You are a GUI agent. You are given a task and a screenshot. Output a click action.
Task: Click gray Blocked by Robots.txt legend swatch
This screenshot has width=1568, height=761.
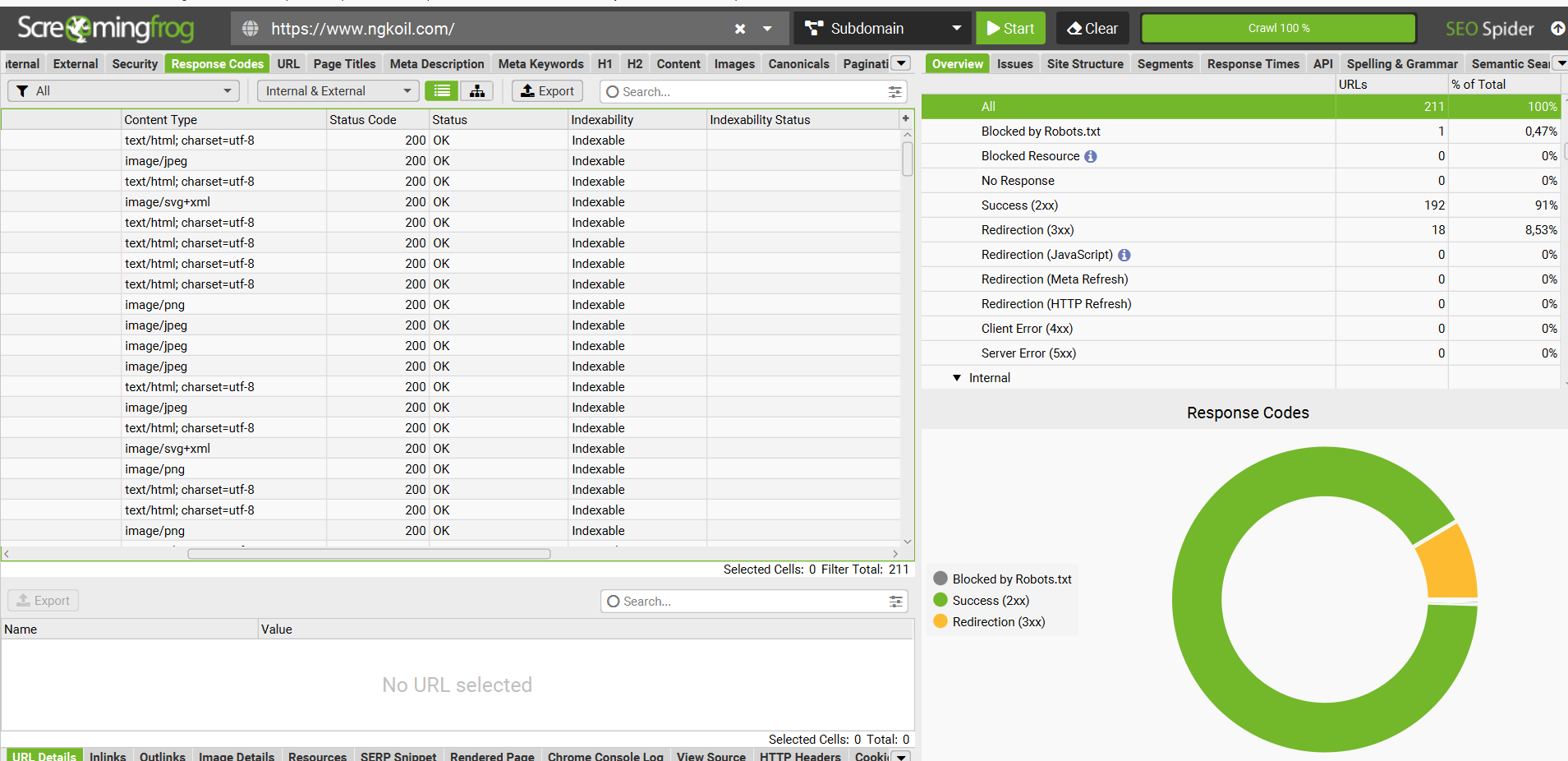(940, 579)
